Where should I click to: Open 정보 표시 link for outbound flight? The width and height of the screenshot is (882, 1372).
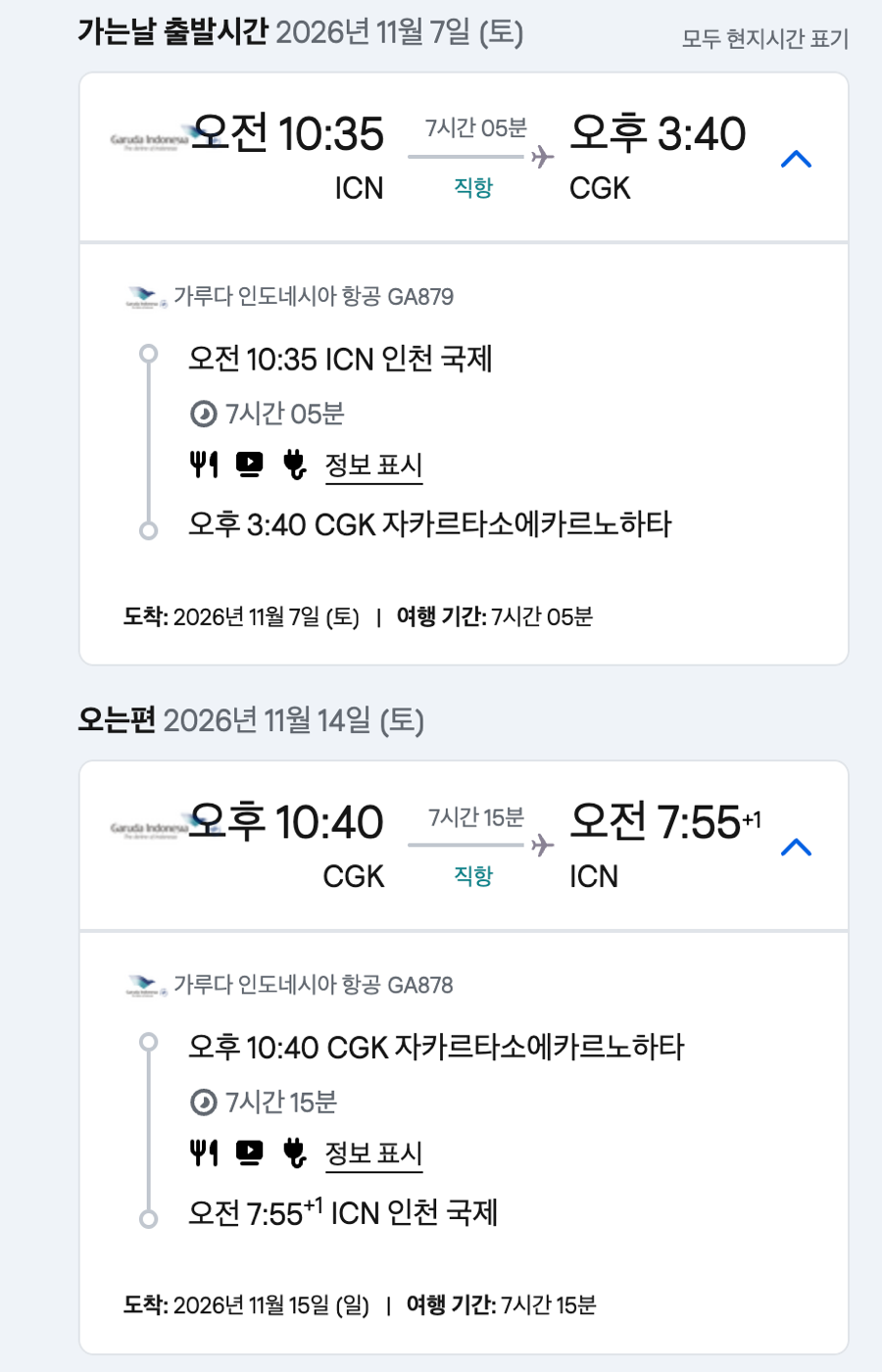click(373, 465)
